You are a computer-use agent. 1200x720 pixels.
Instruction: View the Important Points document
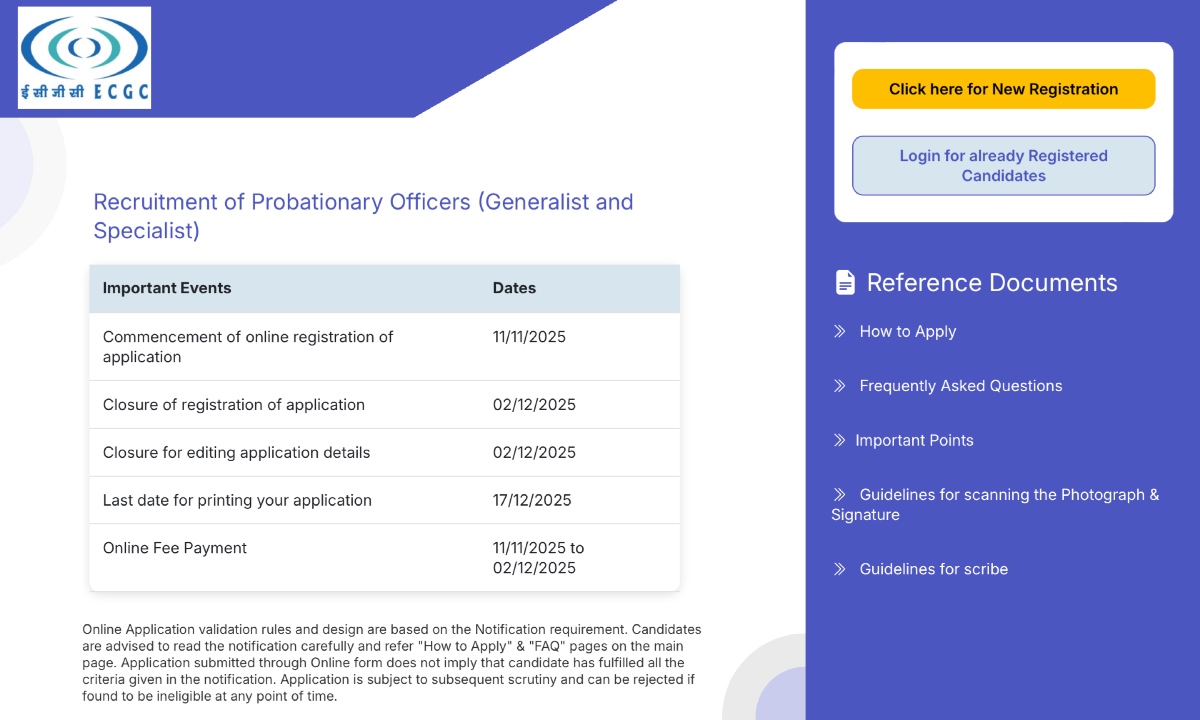(x=914, y=440)
